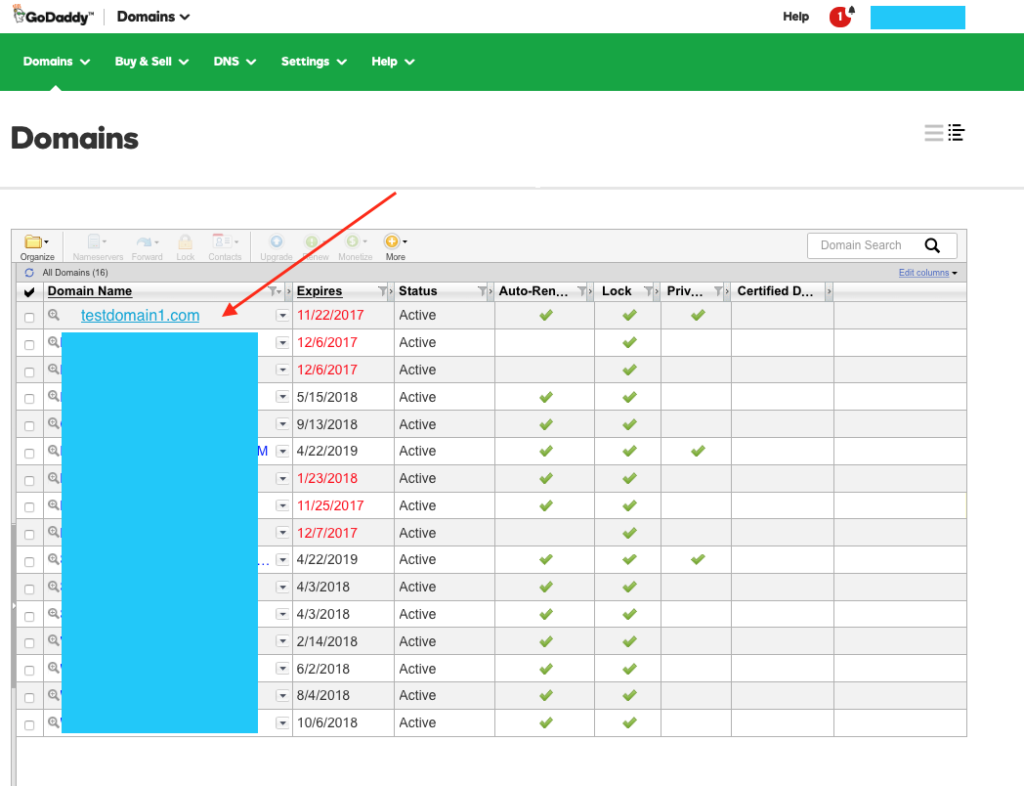Open the Domains menu in the green bar

pos(56,61)
